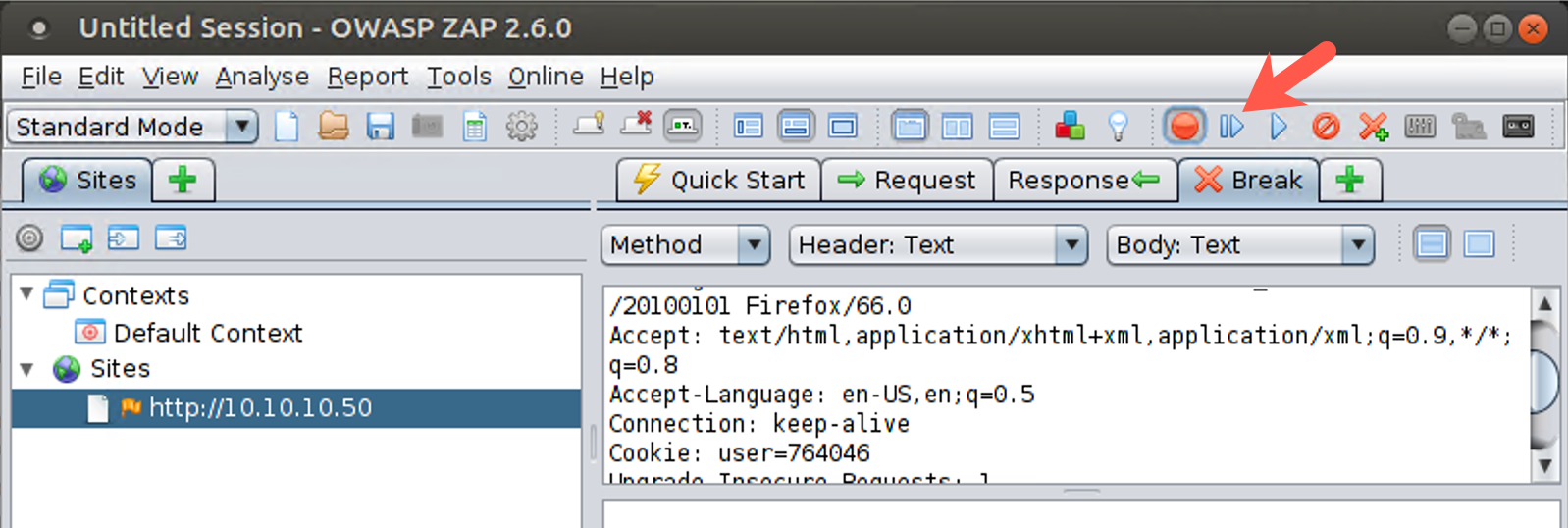The height and width of the screenshot is (528, 1568).
Task: Show request panel above response panel
Action: [1004, 127]
